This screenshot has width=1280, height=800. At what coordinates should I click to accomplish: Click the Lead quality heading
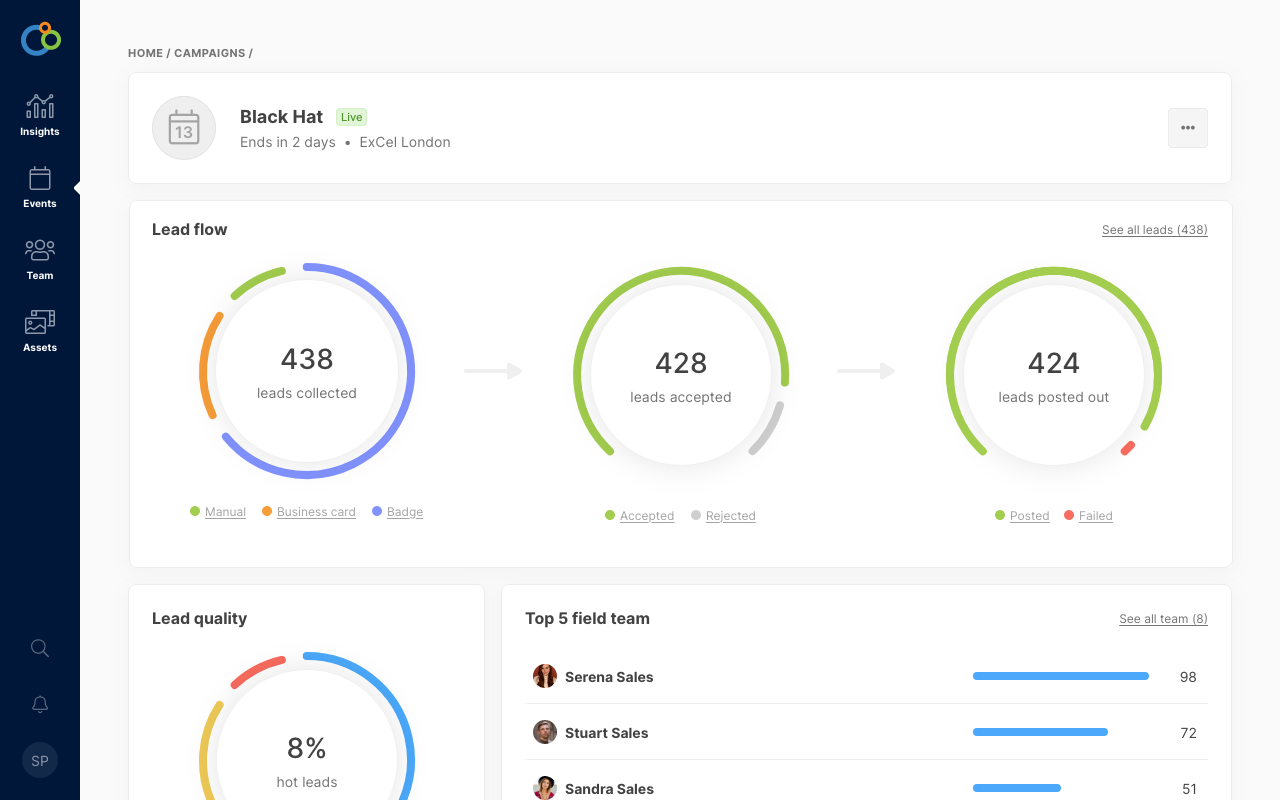199,619
